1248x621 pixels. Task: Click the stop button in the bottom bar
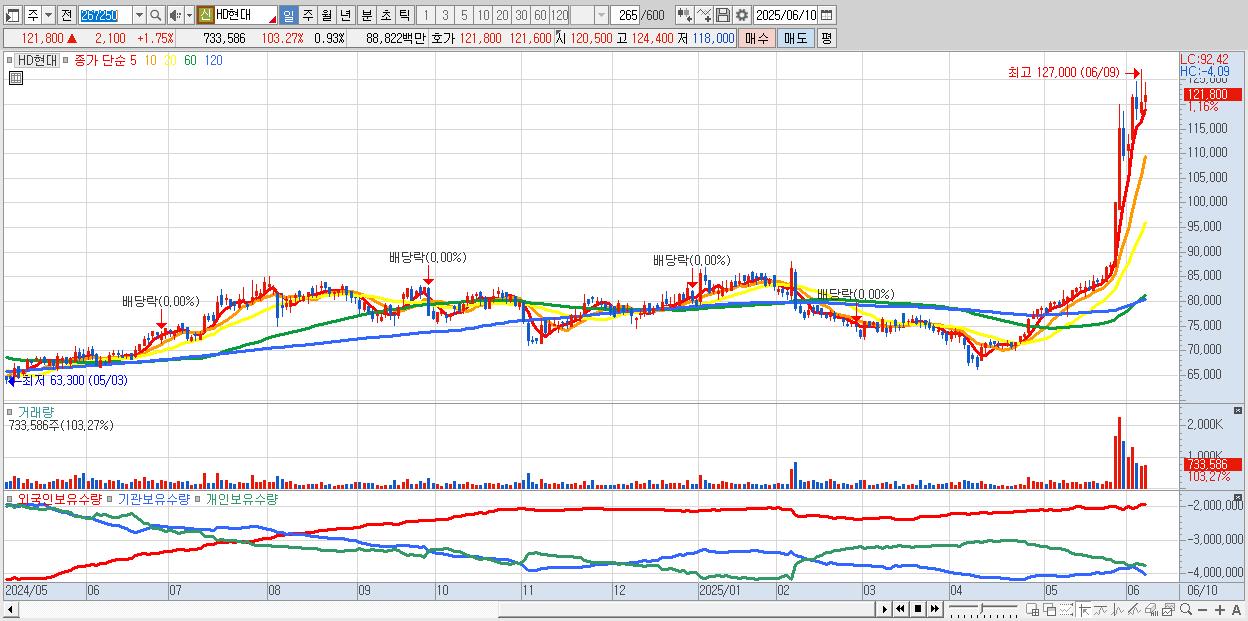(x=917, y=609)
